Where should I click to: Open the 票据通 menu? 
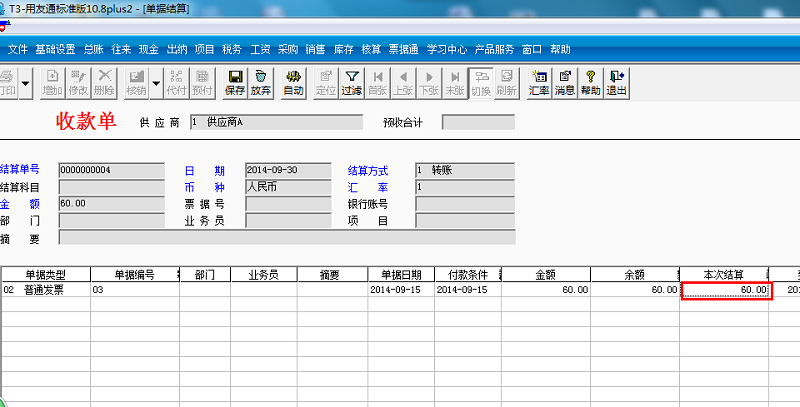click(404, 49)
